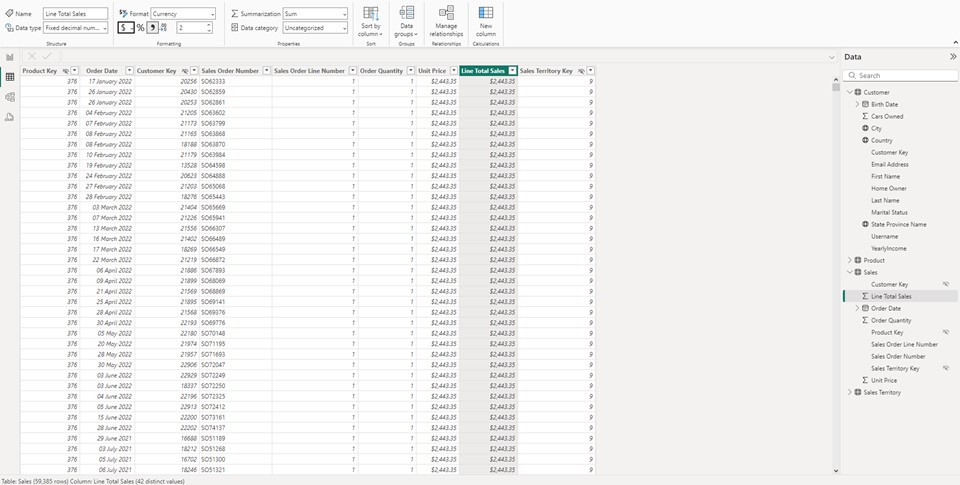This screenshot has width=960, height=485.
Task: Switch to Report view icon
Action: [10, 57]
